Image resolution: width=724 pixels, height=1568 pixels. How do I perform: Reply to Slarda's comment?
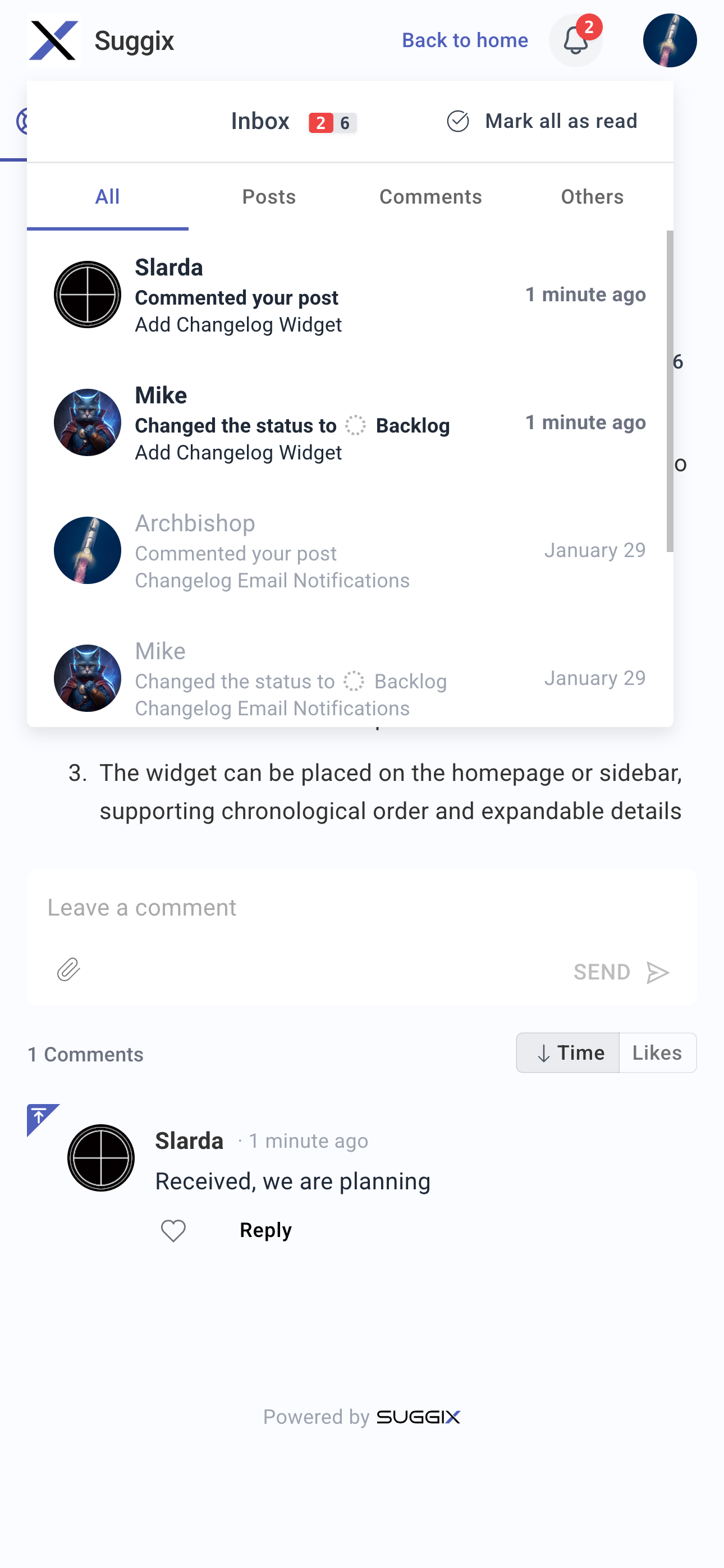click(x=265, y=1230)
